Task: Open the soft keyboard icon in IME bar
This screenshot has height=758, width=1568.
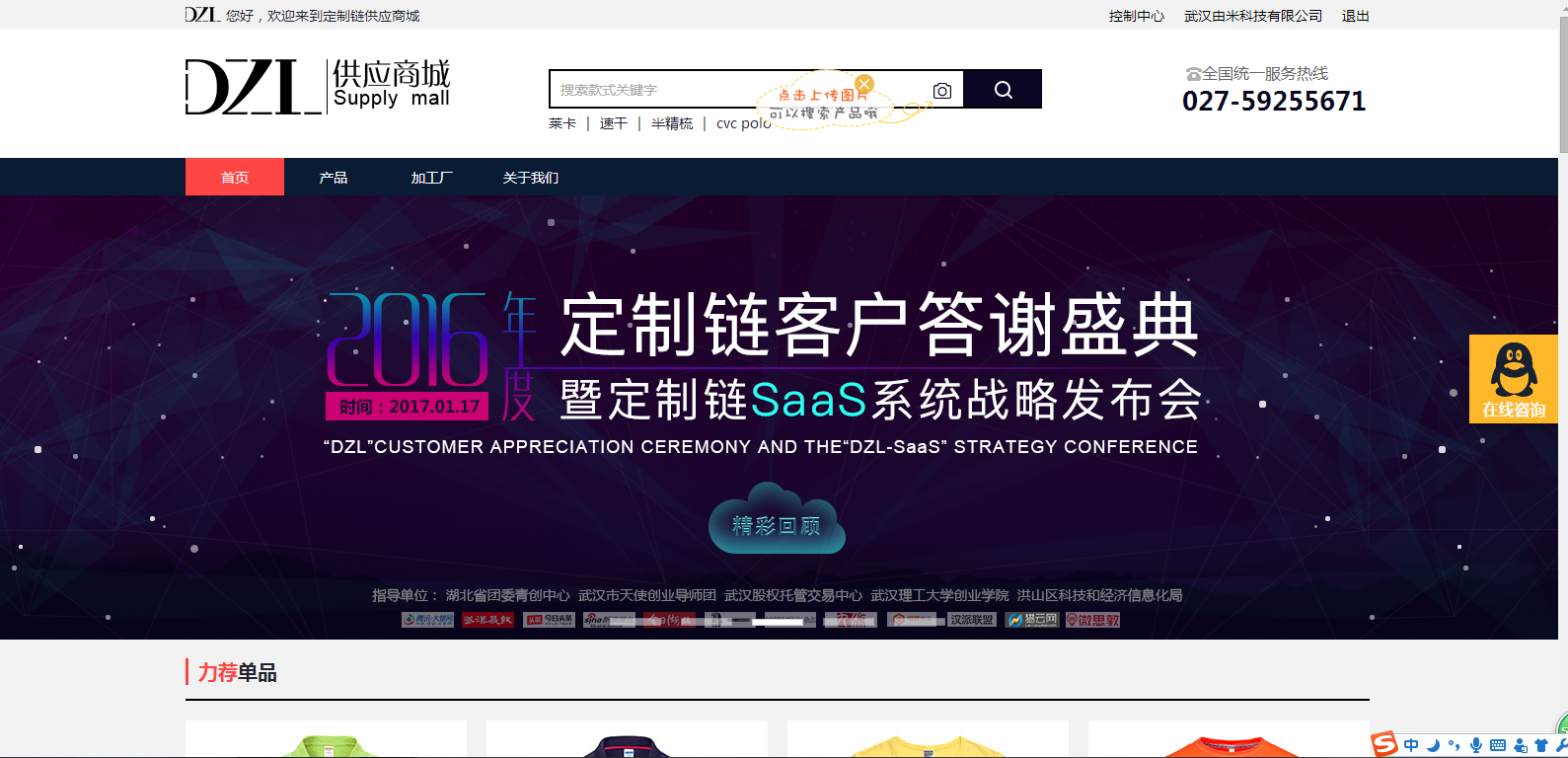Action: (x=1497, y=746)
